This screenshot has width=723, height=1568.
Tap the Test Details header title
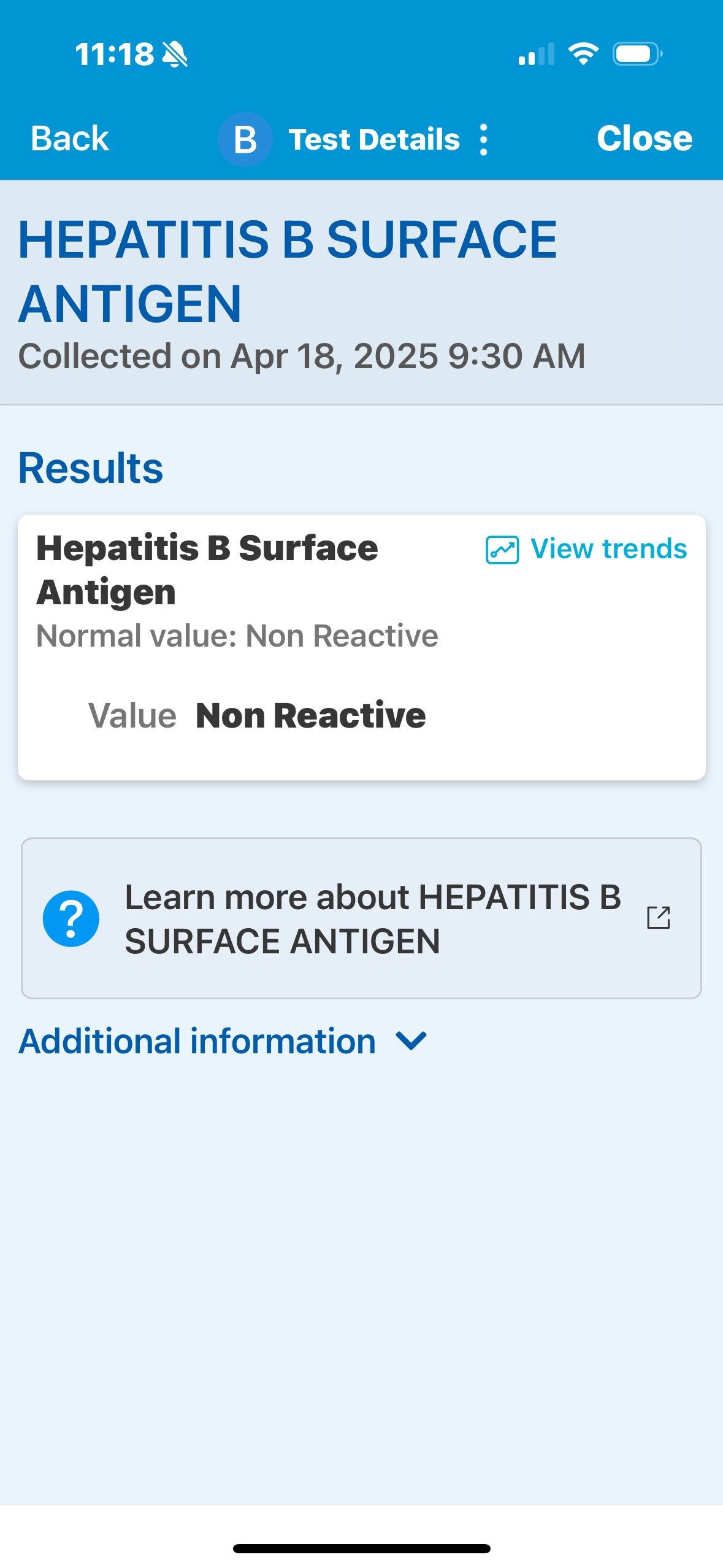pyautogui.click(x=373, y=140)
